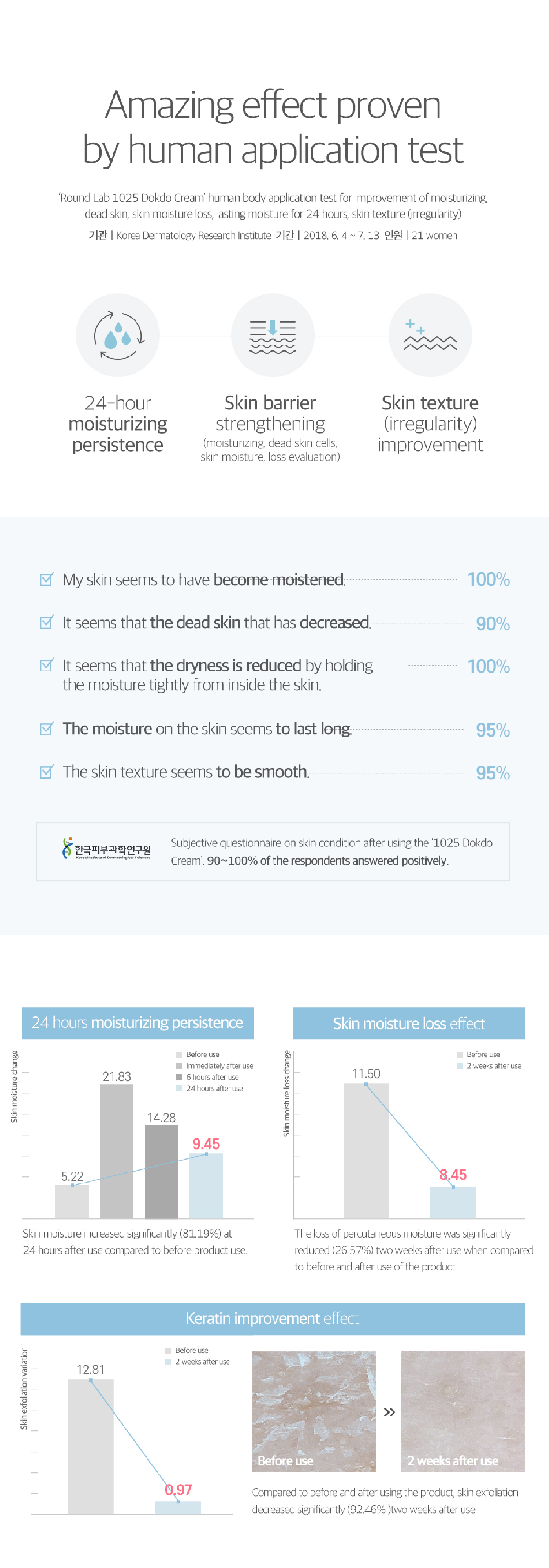Click the '24 hours after use' legend square
Viewport: 549px width, 1568px height.
coord(180,1088)
